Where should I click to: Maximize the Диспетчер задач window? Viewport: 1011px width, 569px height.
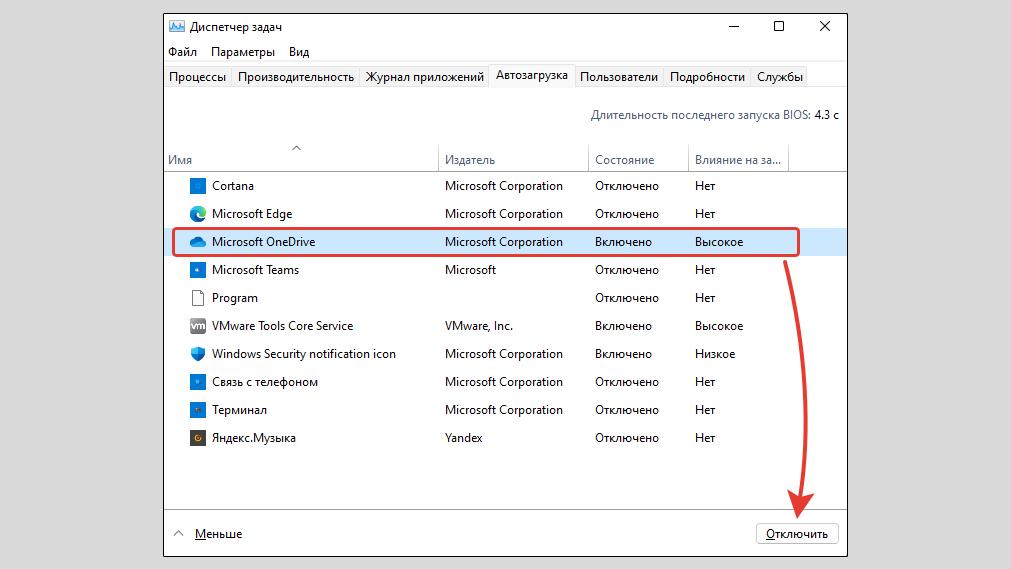pyautogui.click(x=779, y=26)
